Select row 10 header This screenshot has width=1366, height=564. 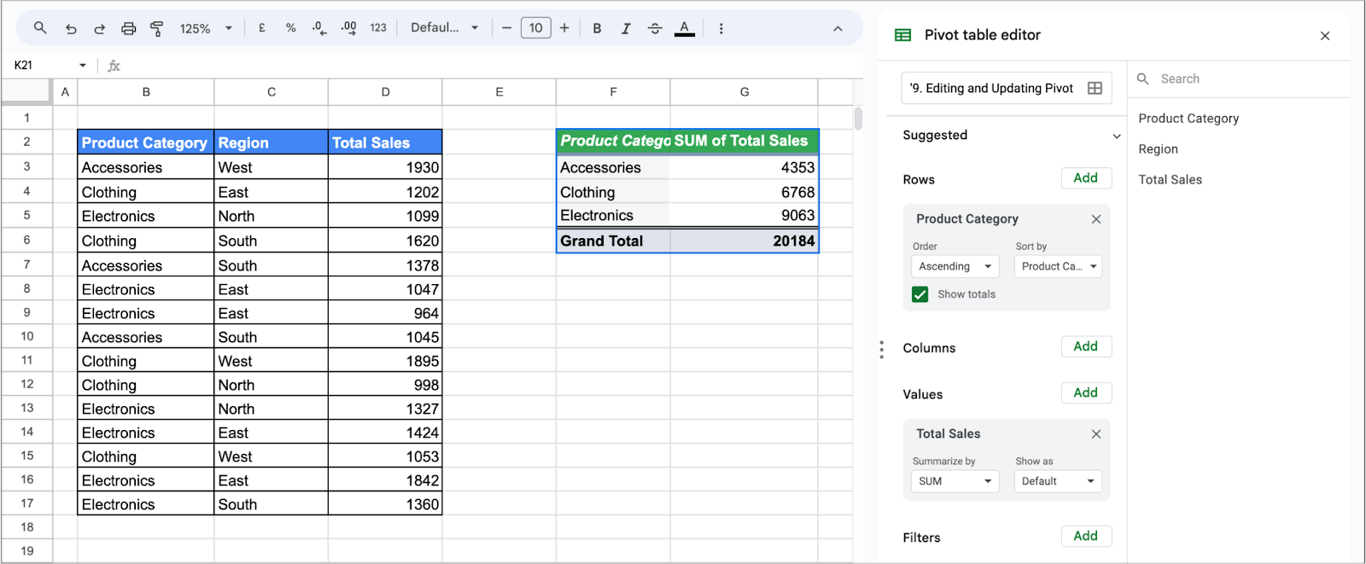click(27, 337)
